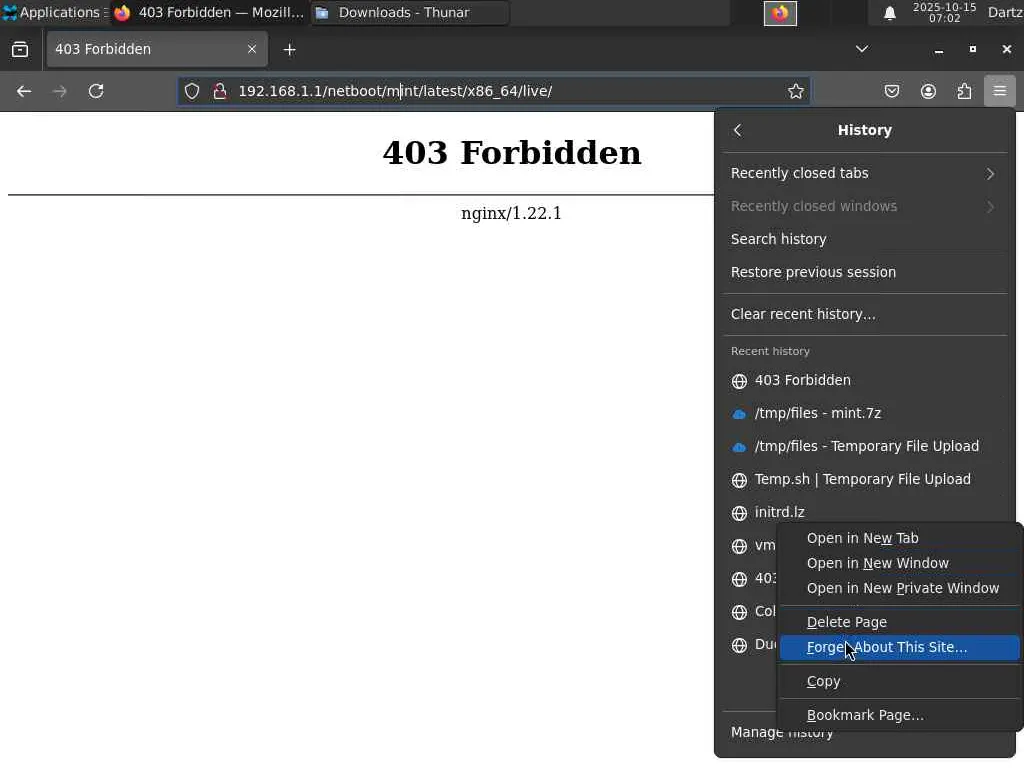Click the forward navigation arrow

[x=59, y=91]
